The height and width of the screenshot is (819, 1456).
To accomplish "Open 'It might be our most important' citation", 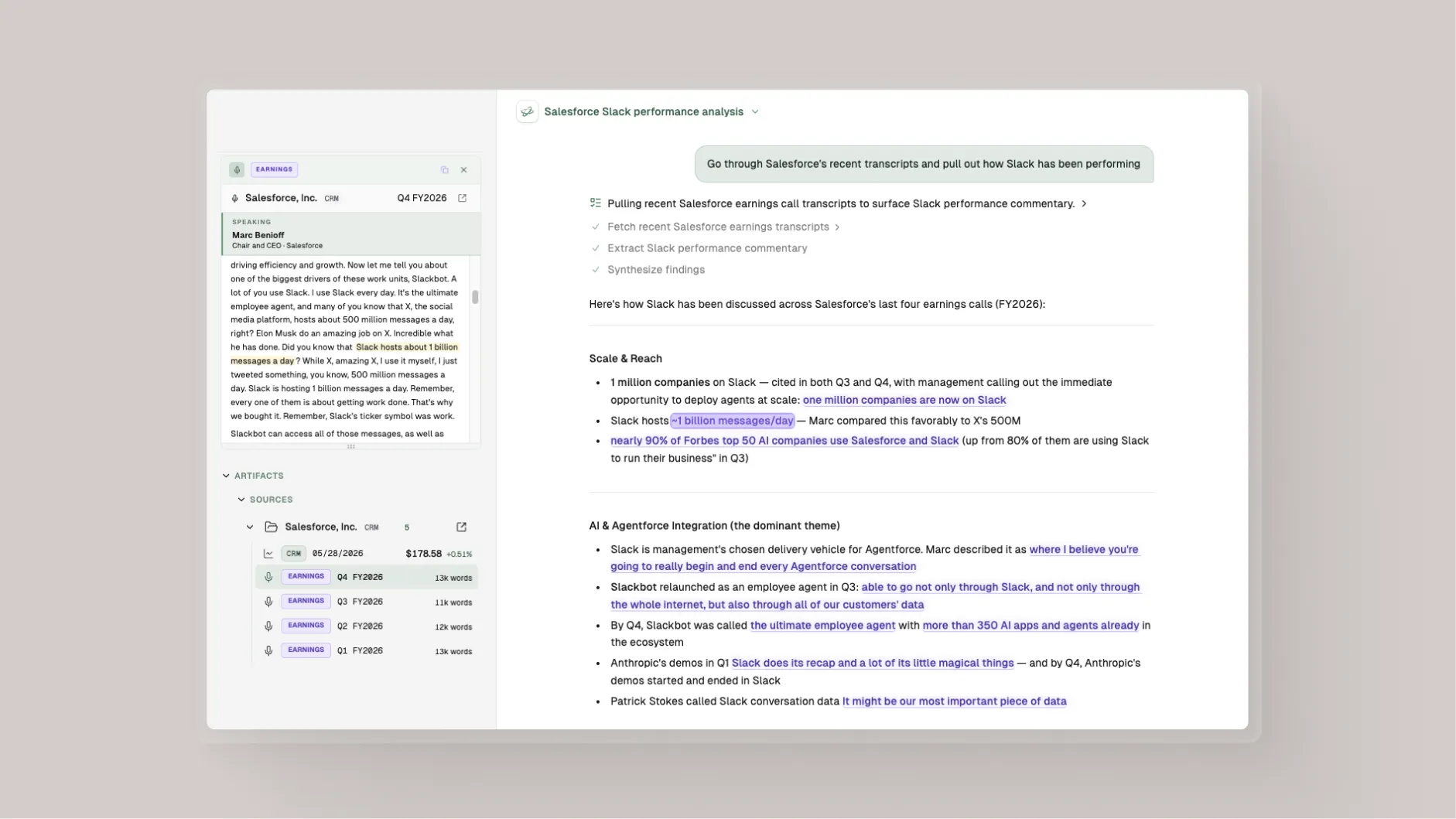I will tap(954, 701).
